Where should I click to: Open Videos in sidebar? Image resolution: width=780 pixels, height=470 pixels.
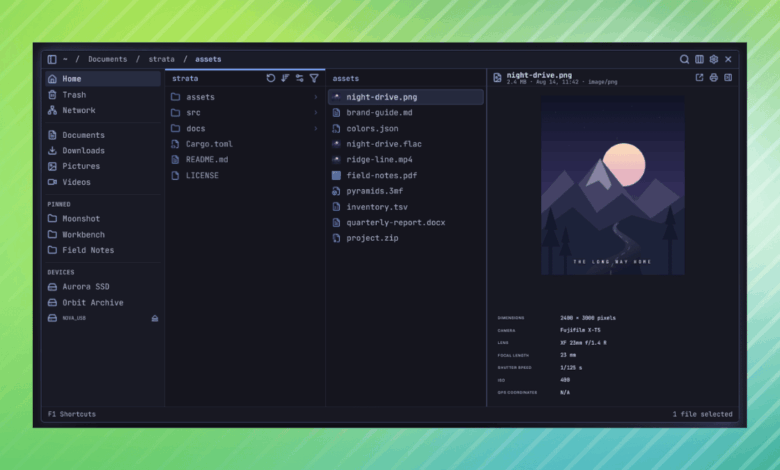(103, 182)
